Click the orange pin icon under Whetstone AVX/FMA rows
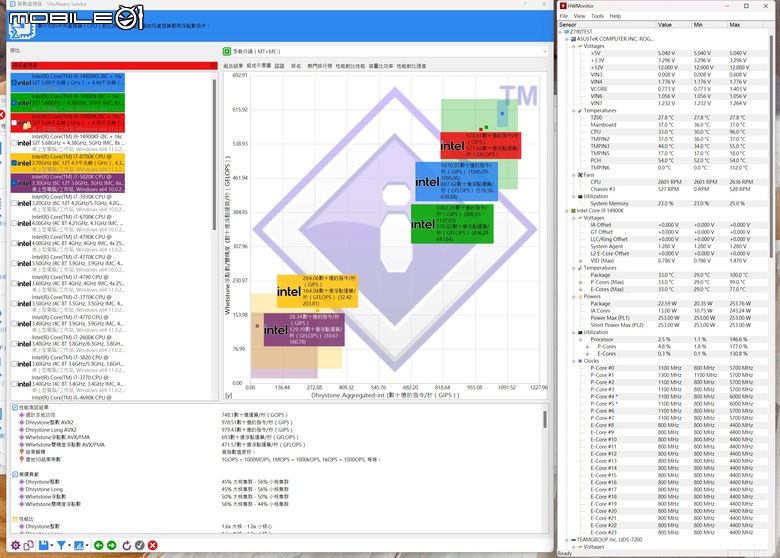 (x=21, y=452)
